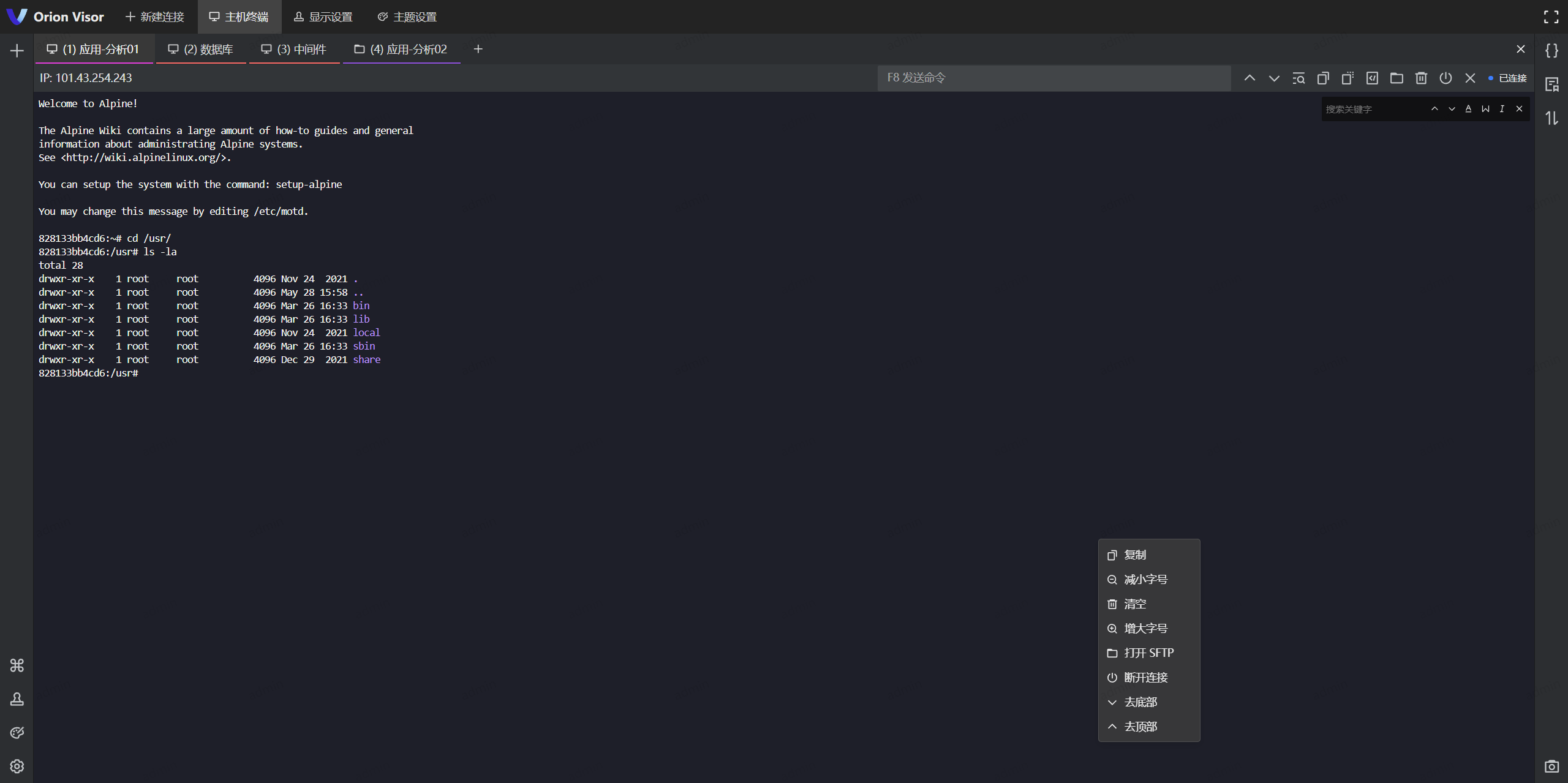Click the command shortcut icon in left sidebar
The height and width of the screenshot is (783, 1568).
tap(17, 665)
